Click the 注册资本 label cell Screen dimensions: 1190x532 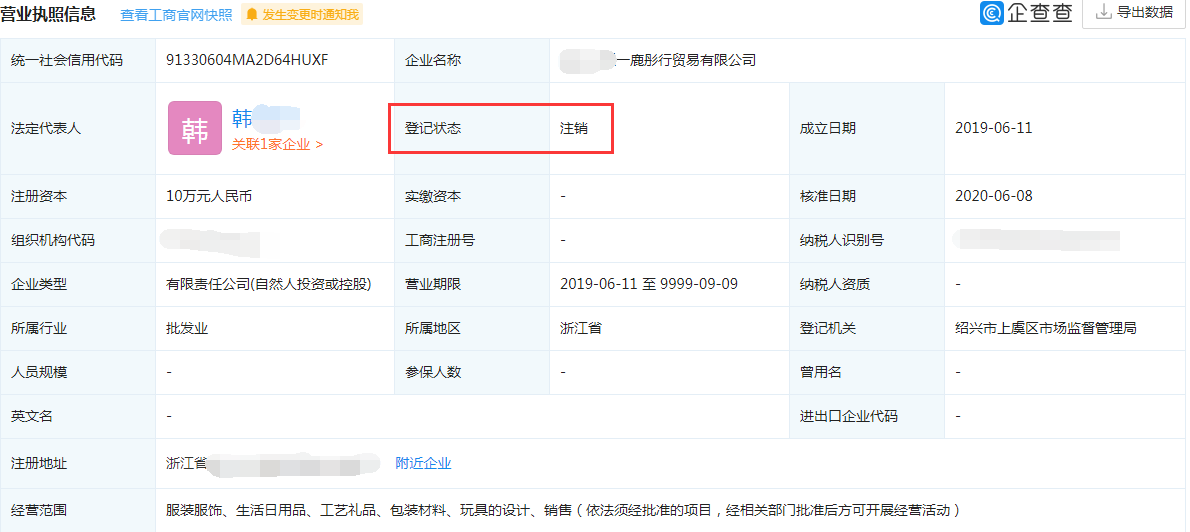(x=78, y=196)
